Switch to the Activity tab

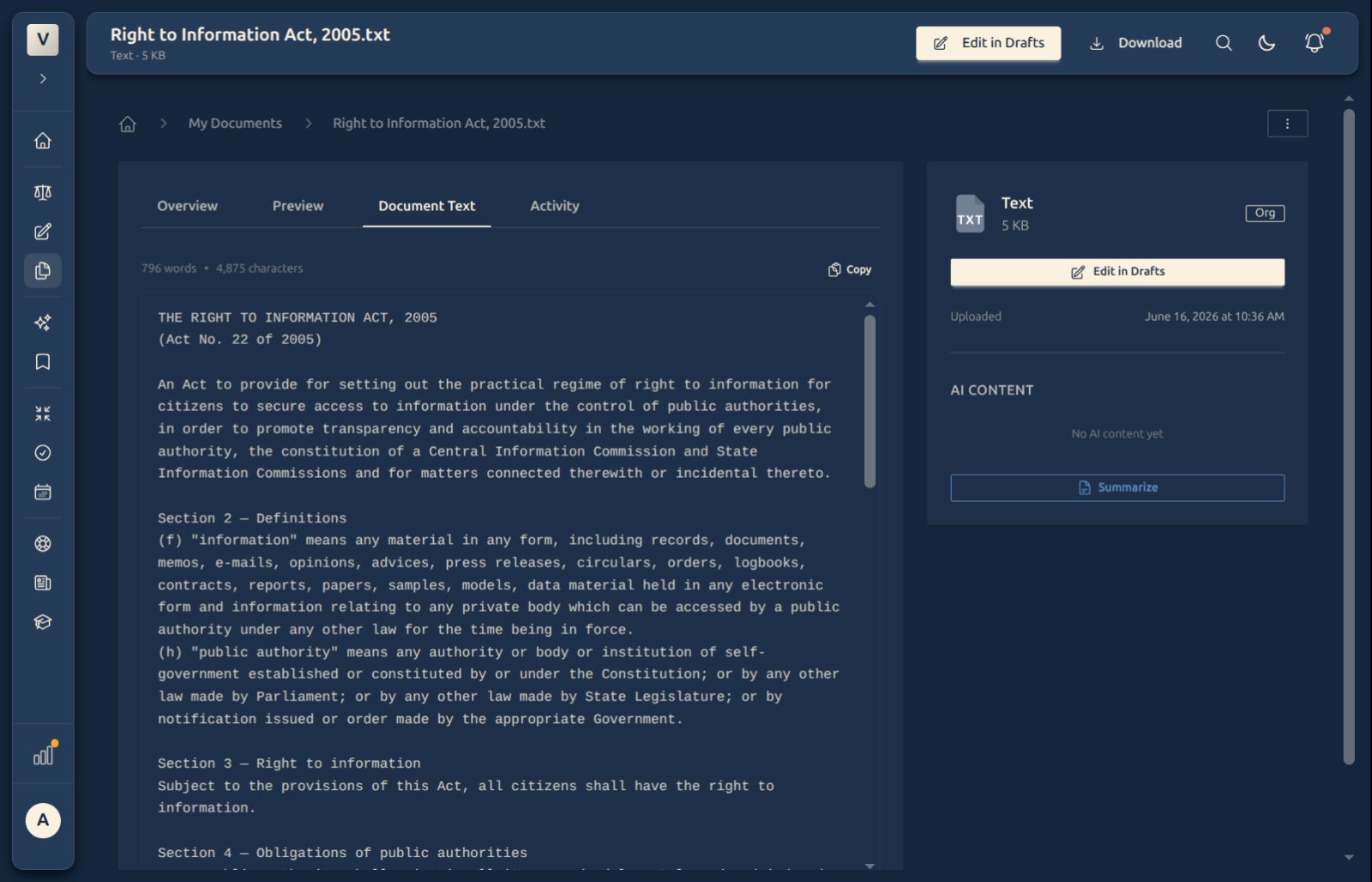(x=555, y=206)
